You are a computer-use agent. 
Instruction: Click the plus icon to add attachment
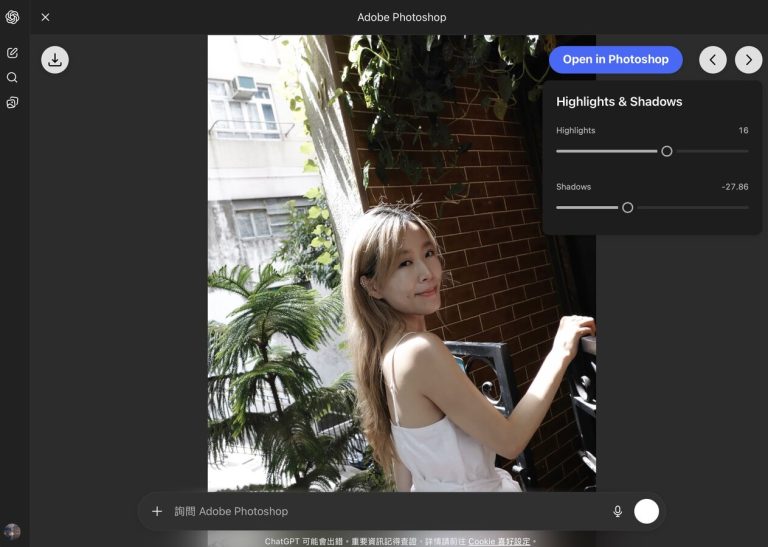(157, 511)
